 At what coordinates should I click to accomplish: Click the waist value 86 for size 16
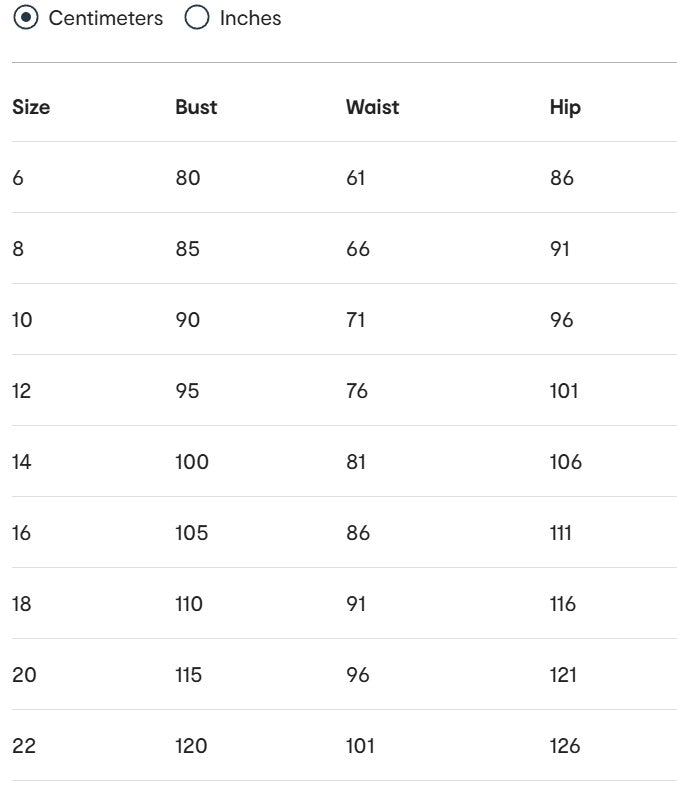[356, 533]
